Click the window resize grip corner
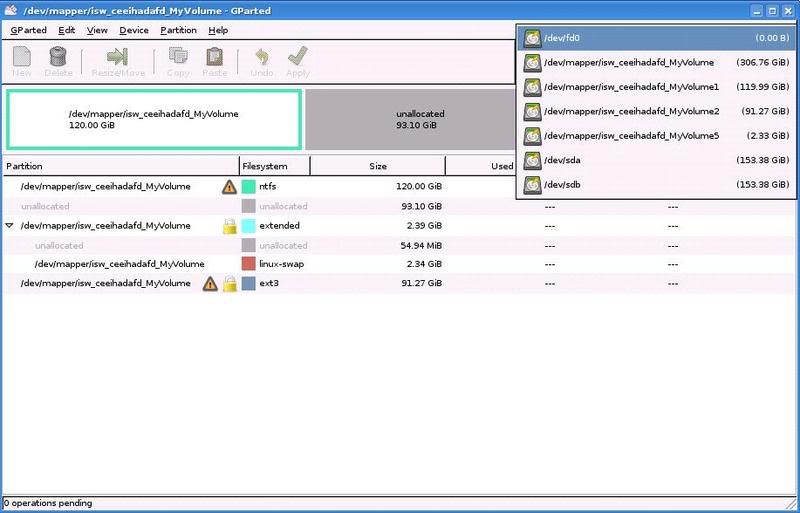Image resolution: width=800 pixels, height=513 pixels. [x=791, y=504]
